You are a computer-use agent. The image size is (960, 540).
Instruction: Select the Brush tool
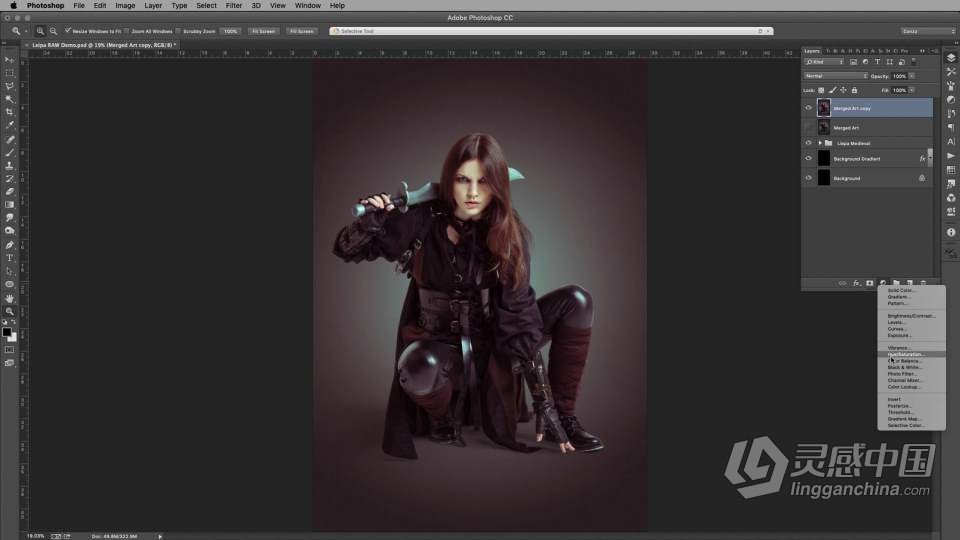click(9, 152)
